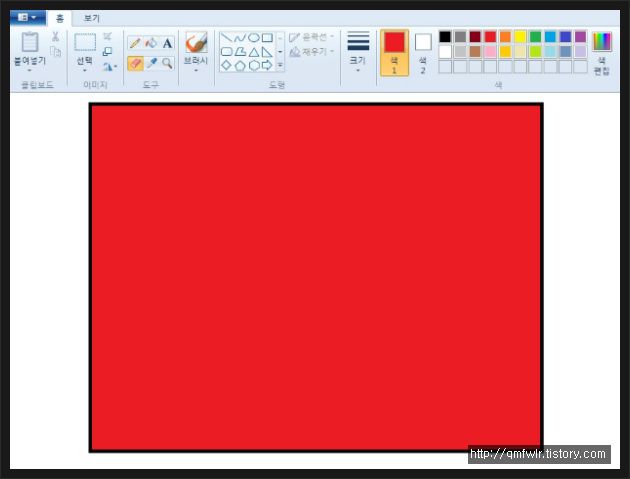Open the Paint application menu button
The width and height of the screenshot is (630, 479).
[27, 18]
